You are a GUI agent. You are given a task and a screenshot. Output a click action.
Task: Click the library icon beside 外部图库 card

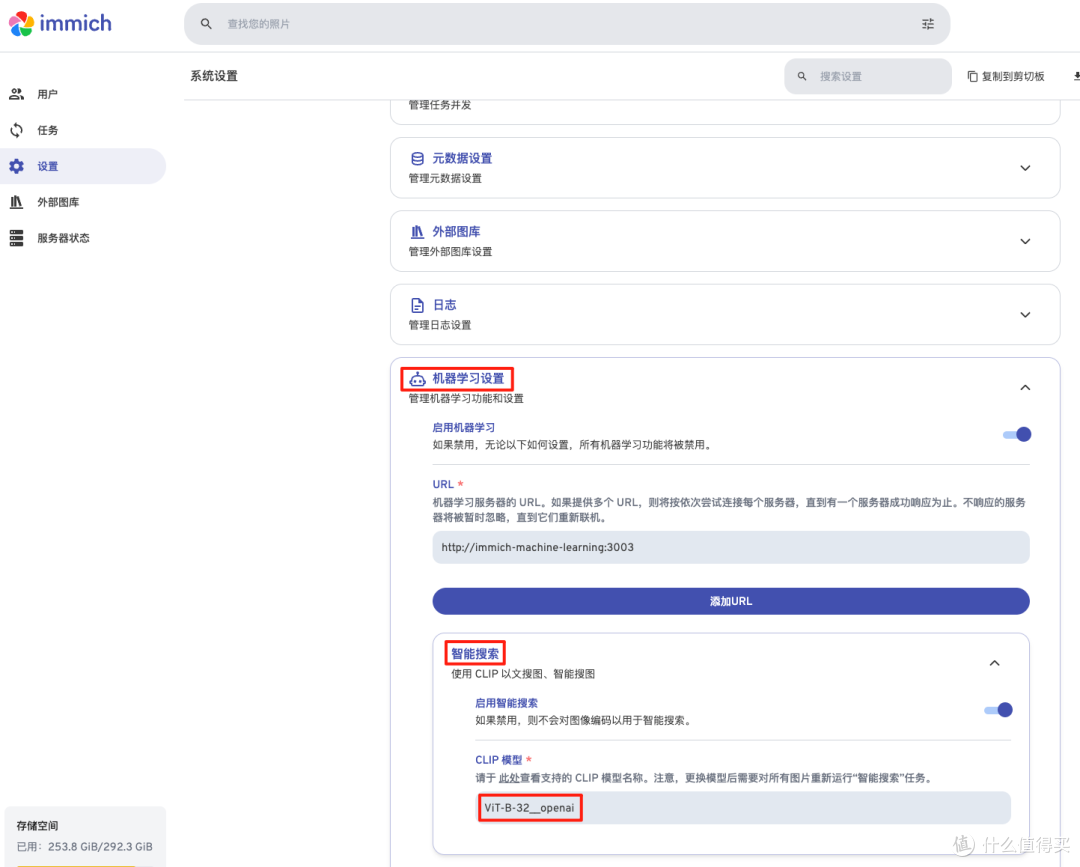tap(417, 232)
